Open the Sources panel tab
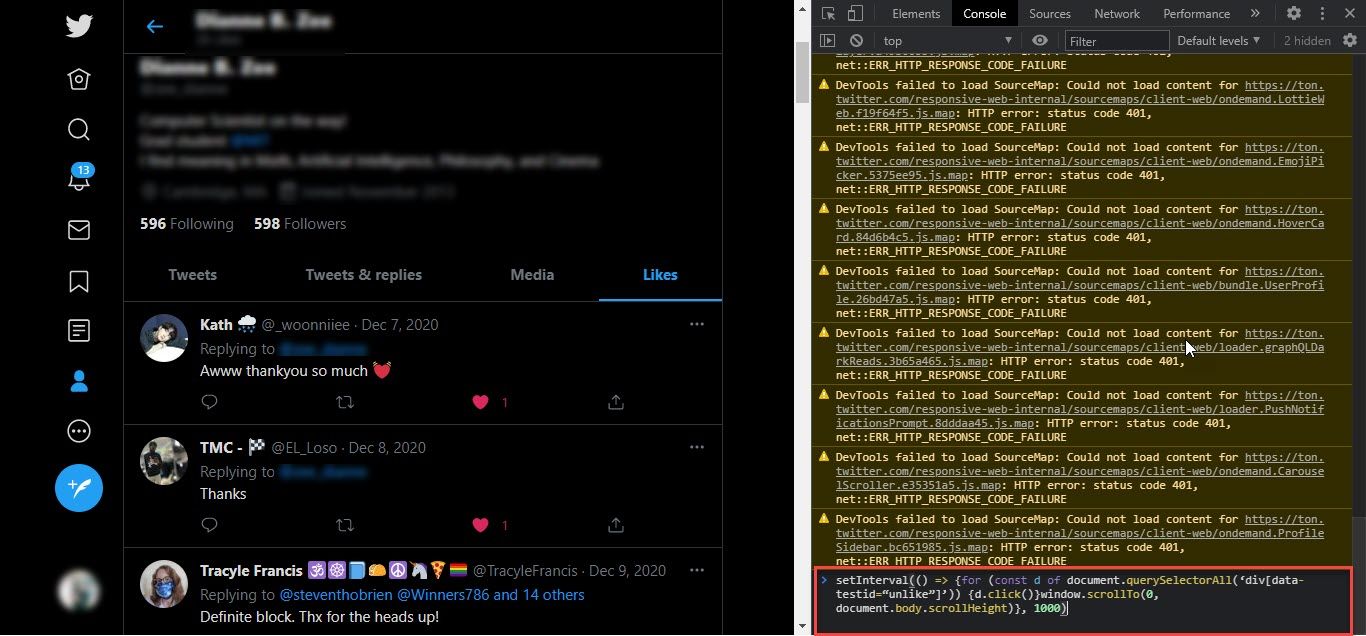1366x636 pixels. pyautogui.click(x=1050, y=14)
